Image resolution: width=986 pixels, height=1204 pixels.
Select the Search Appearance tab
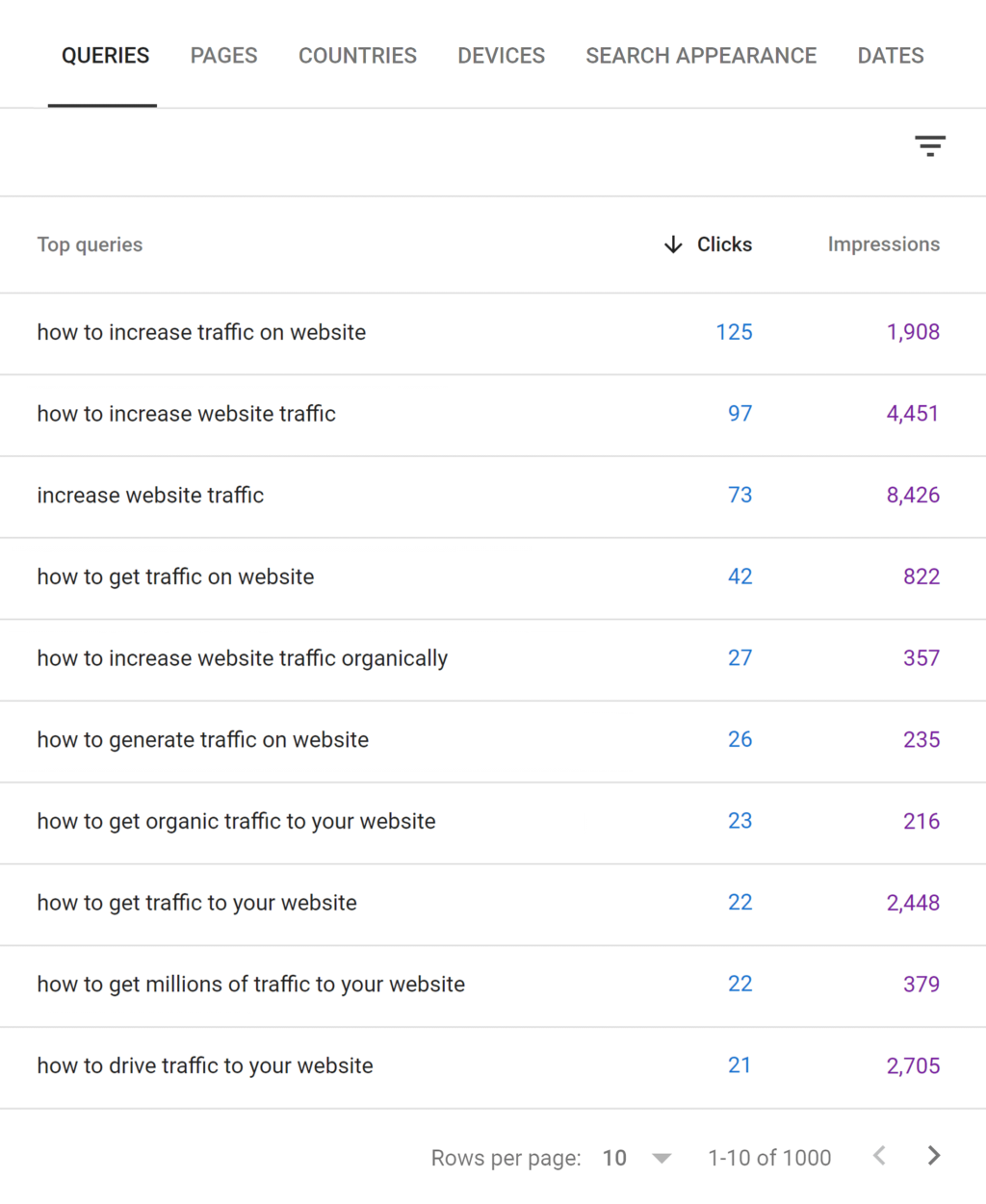tap(701, 56)
